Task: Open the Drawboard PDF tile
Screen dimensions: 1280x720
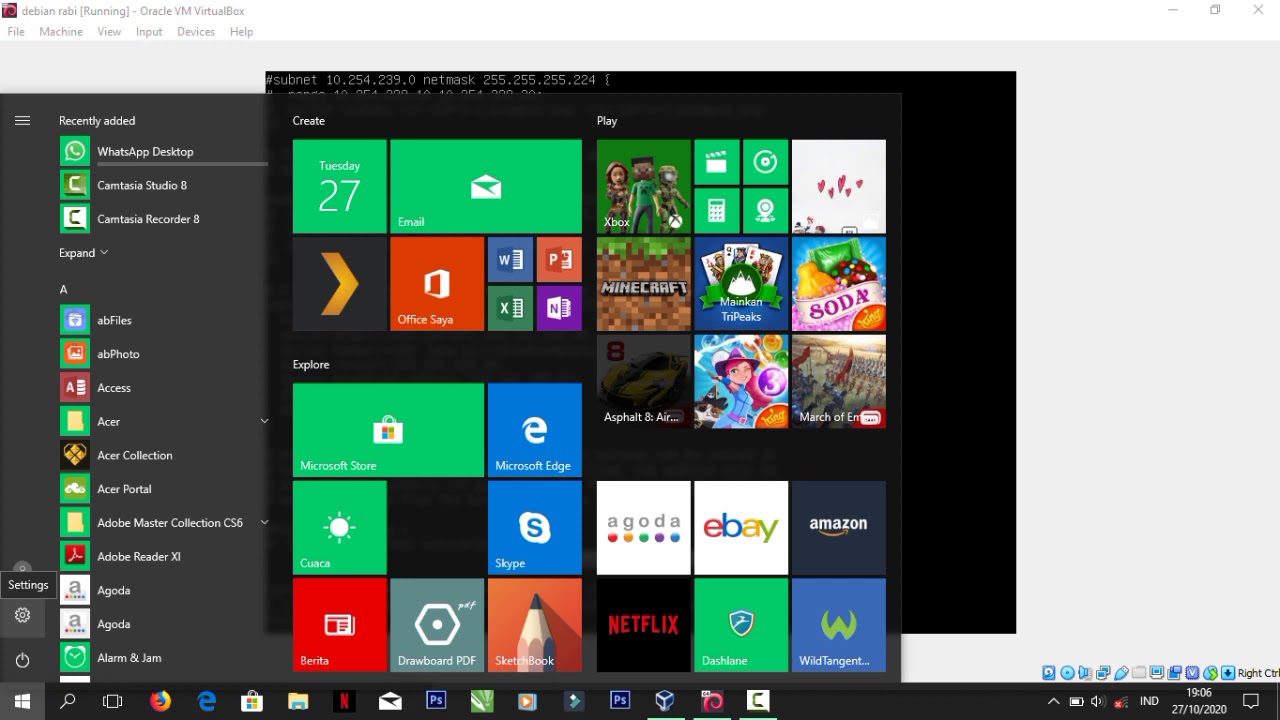Action: pos(437,625)
